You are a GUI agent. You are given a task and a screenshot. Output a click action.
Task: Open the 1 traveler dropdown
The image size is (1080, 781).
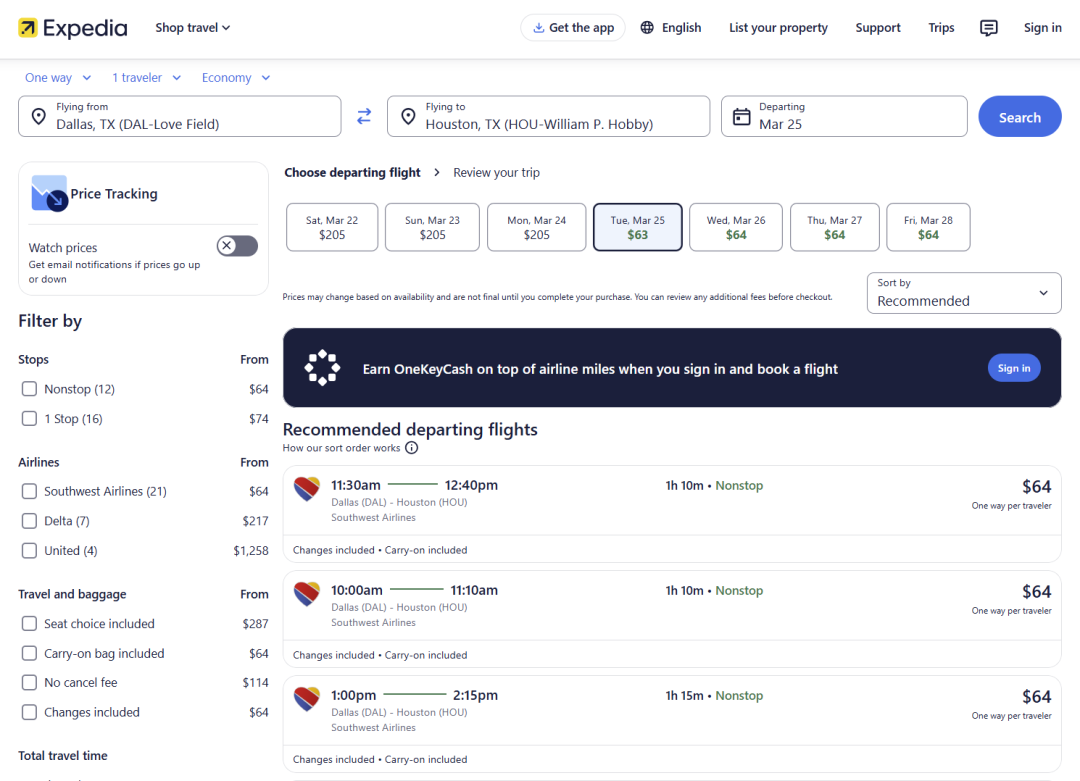click(x=146, y=77)
